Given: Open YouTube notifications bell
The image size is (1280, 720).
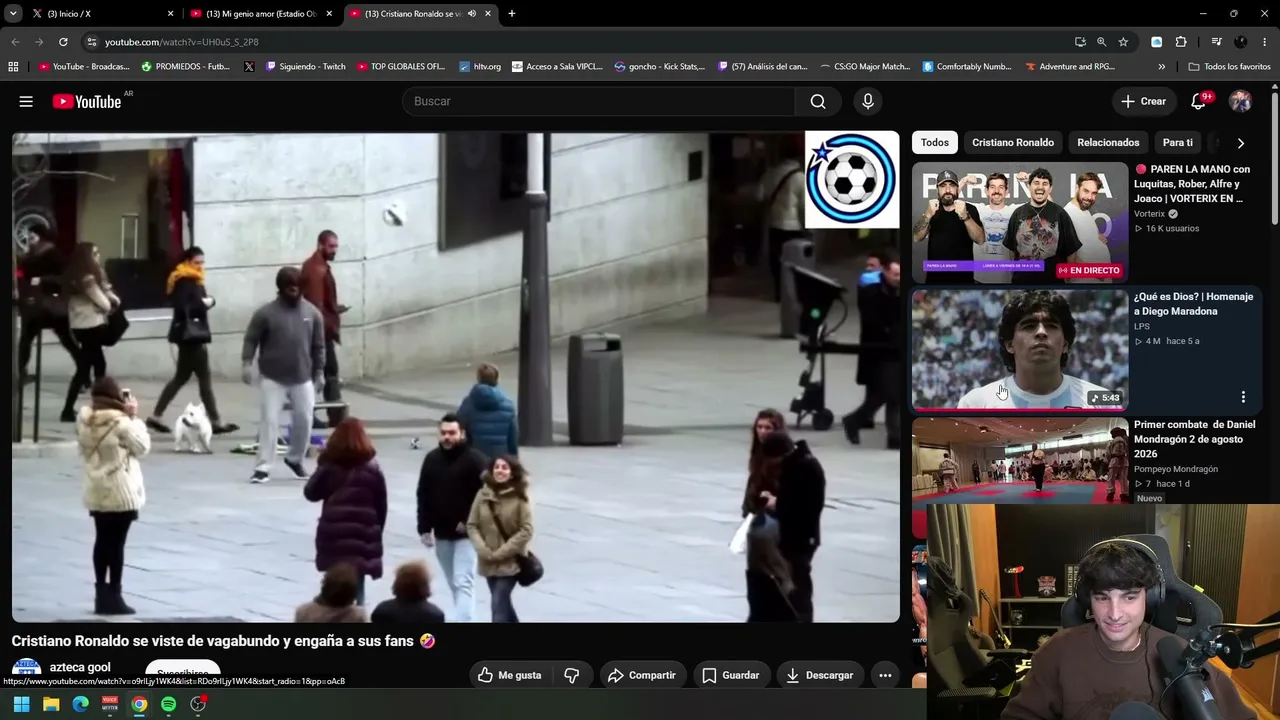Looking at the screenshot, I should tap(1198, 101).
